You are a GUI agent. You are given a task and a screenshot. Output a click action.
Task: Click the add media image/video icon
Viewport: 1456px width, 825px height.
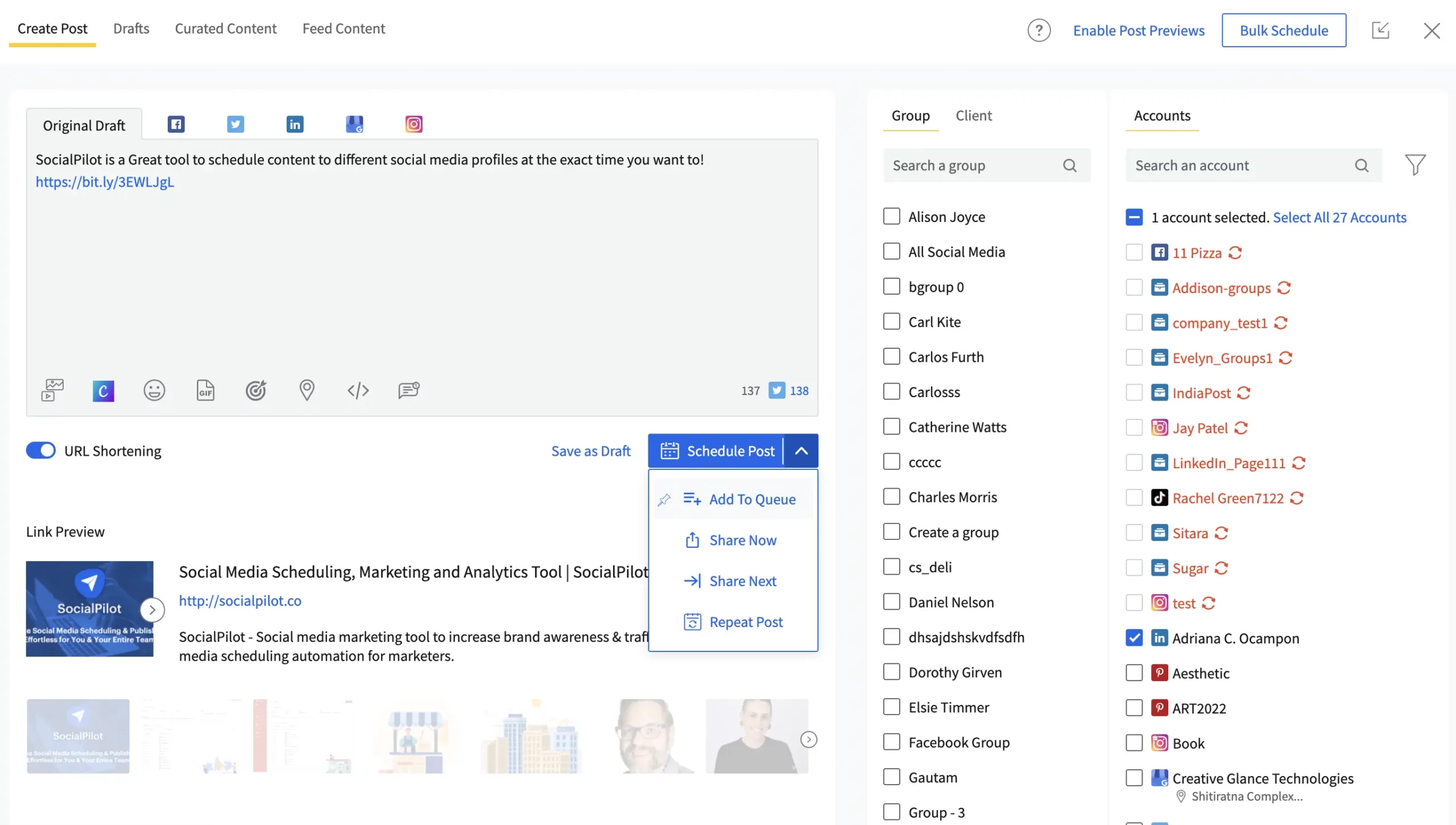pyautogui.click(x=52, y=390)
